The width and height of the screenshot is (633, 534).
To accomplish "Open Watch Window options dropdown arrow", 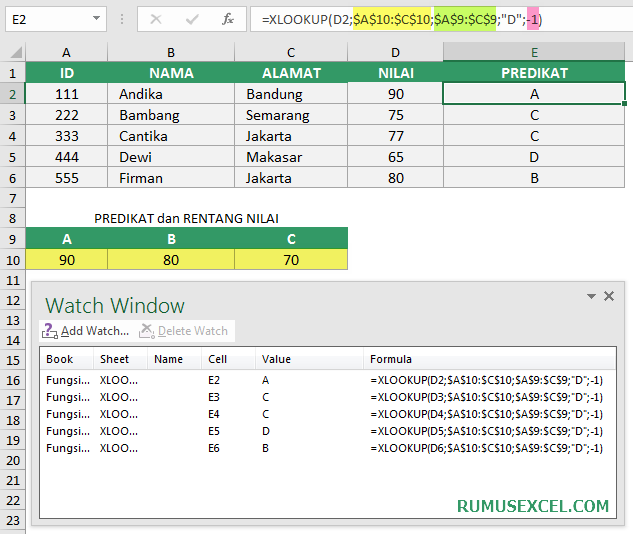I will 591,296.
